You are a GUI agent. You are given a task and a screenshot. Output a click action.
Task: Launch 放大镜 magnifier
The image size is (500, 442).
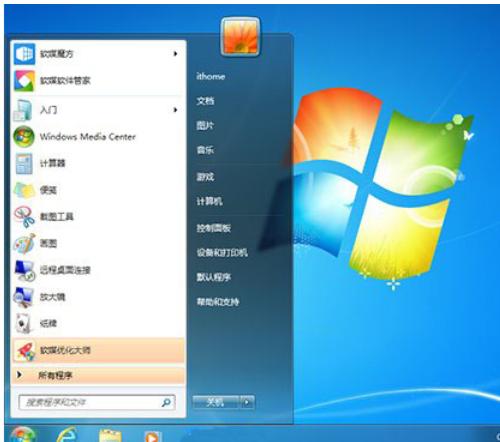(98, 297)
